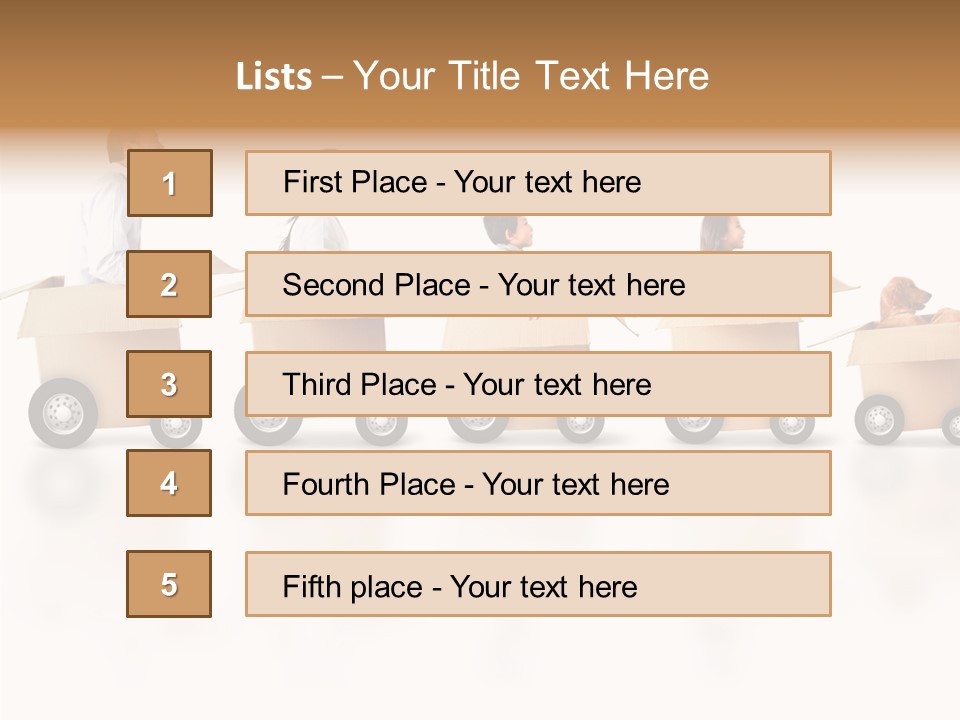Click the "Second Place" text bar
Viewport: 960px width, 720px height.
pos(538,284)
